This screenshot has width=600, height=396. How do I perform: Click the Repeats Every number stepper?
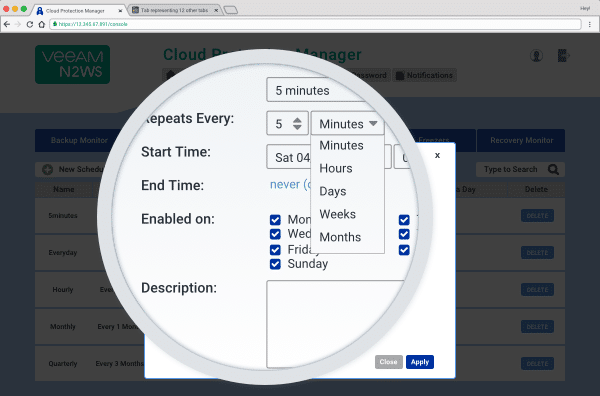point(297,124)
